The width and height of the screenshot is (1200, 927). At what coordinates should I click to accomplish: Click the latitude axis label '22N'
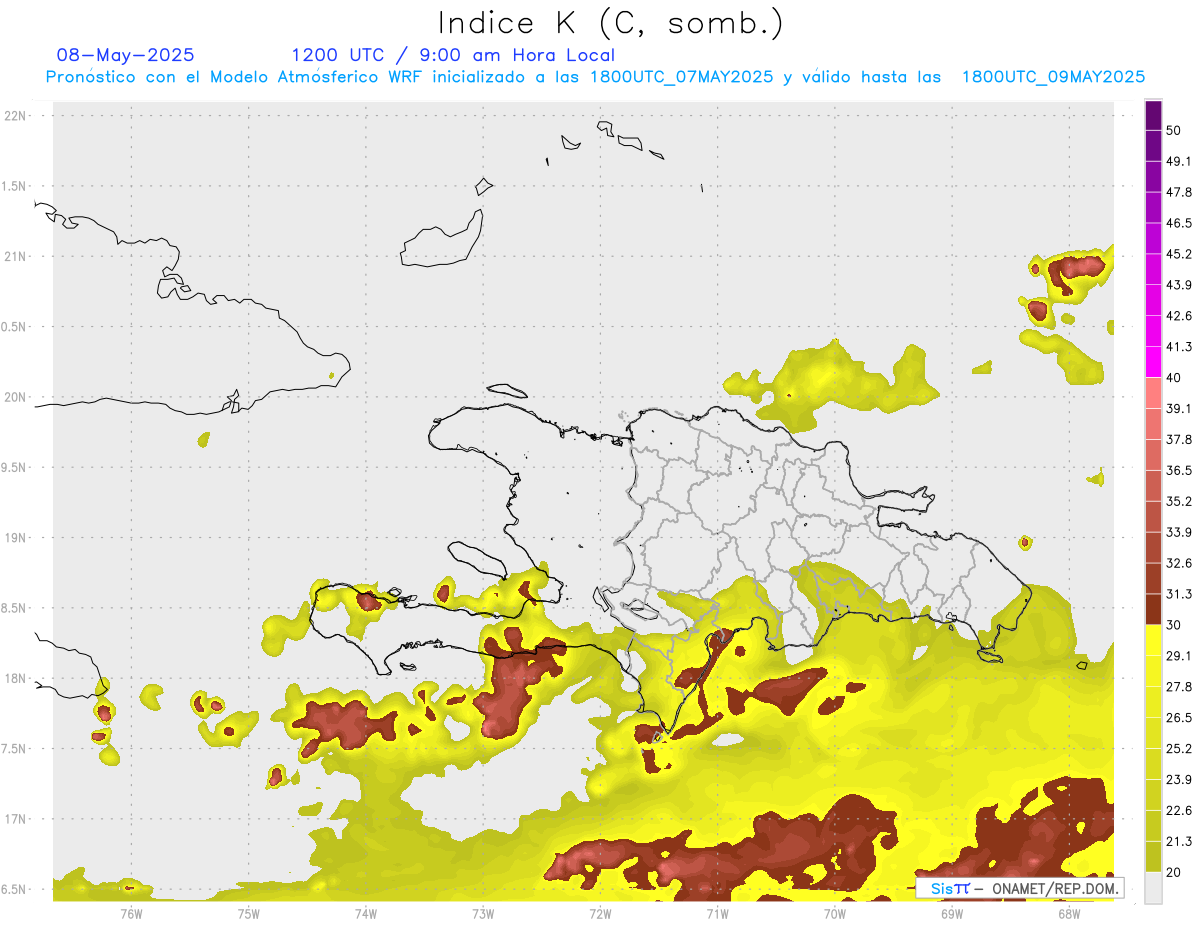click(15, 116)
